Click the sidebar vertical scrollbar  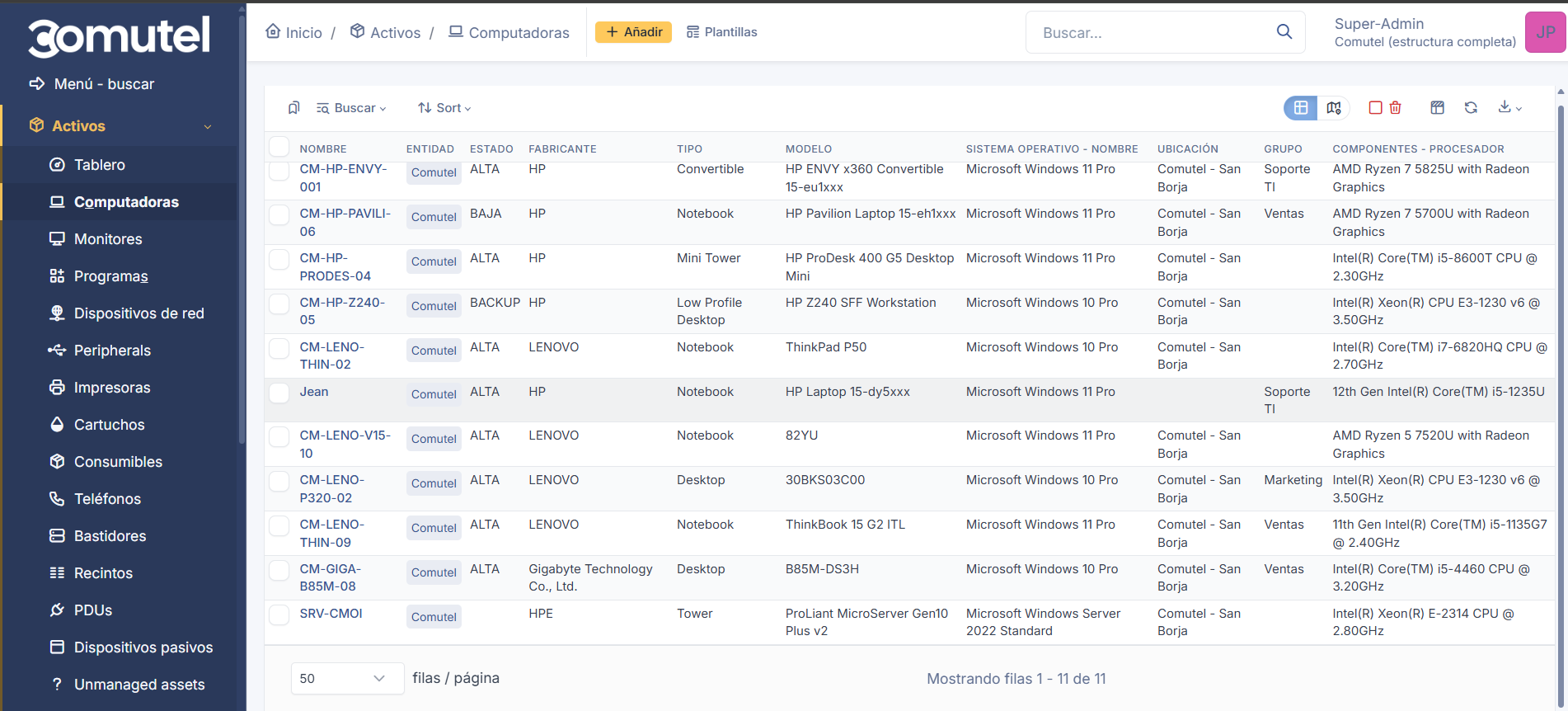pos(242,231)
